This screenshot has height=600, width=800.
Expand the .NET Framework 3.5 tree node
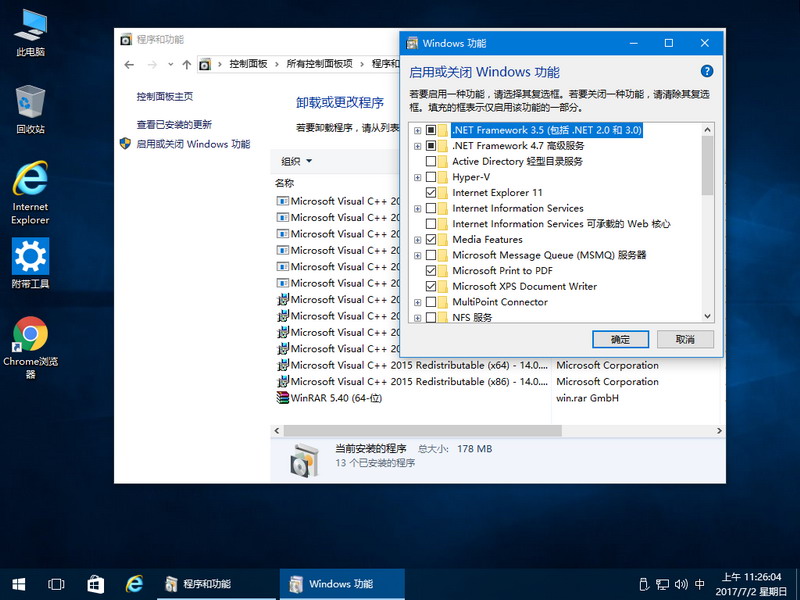[x=417, y=131]
